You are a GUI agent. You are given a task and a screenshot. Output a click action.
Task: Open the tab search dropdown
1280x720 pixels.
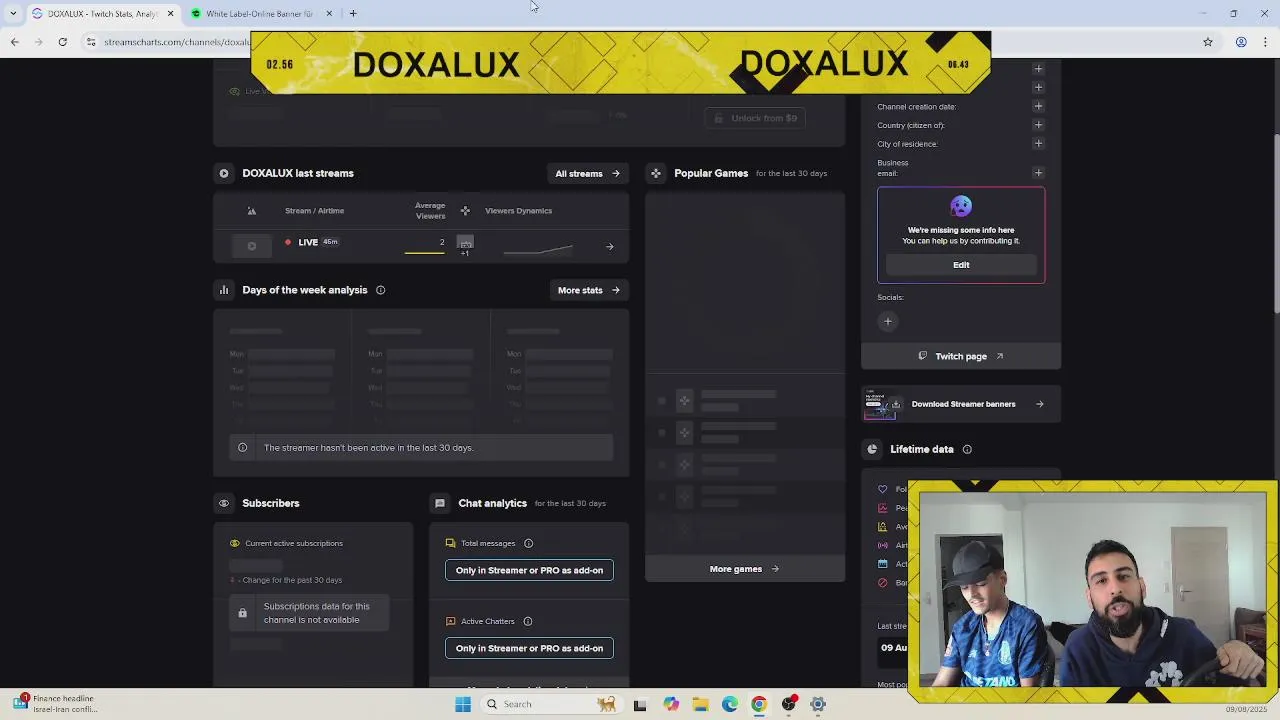[x=13, y=14]
